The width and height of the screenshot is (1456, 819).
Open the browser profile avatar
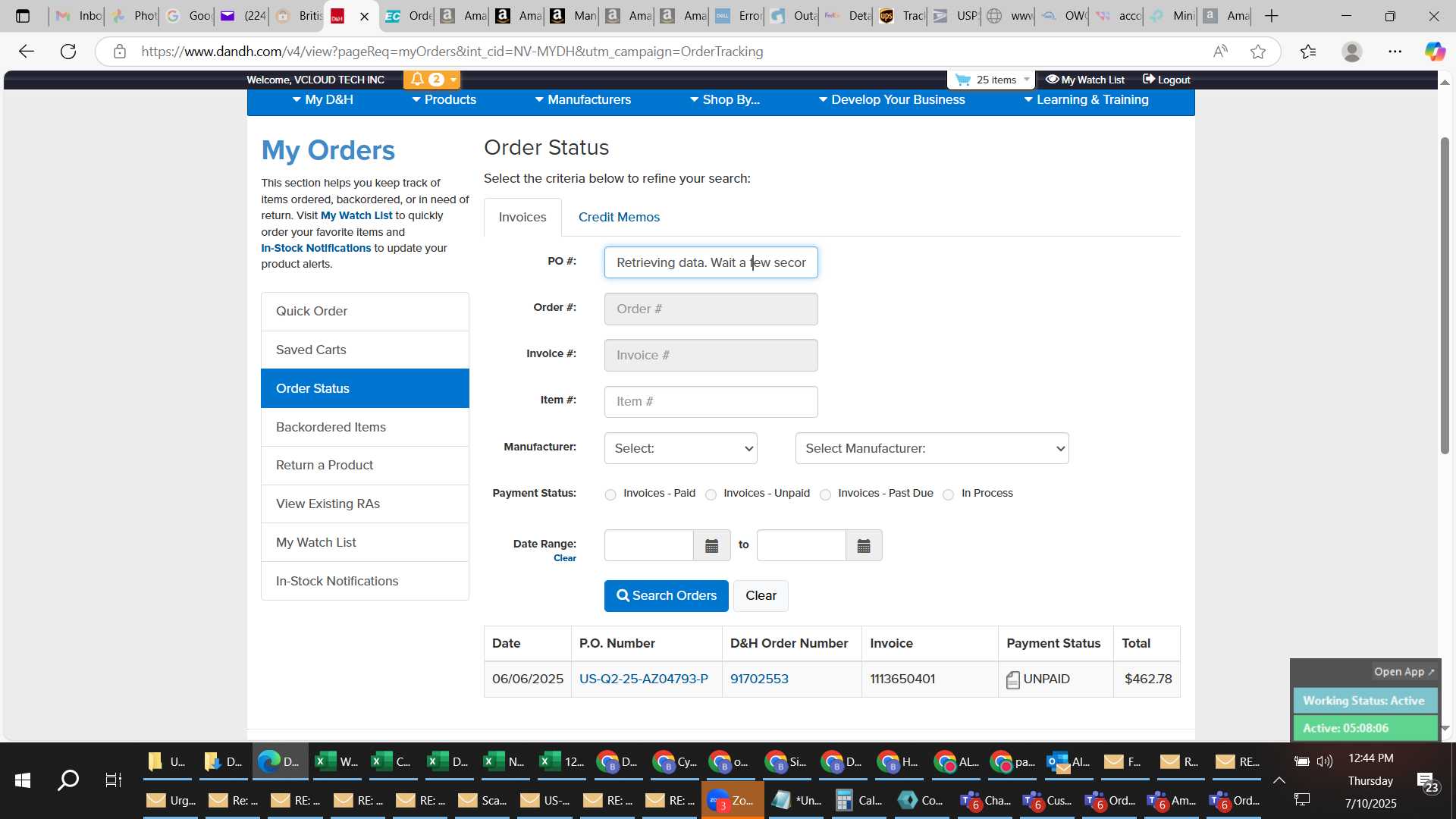tap(1351, 52)
